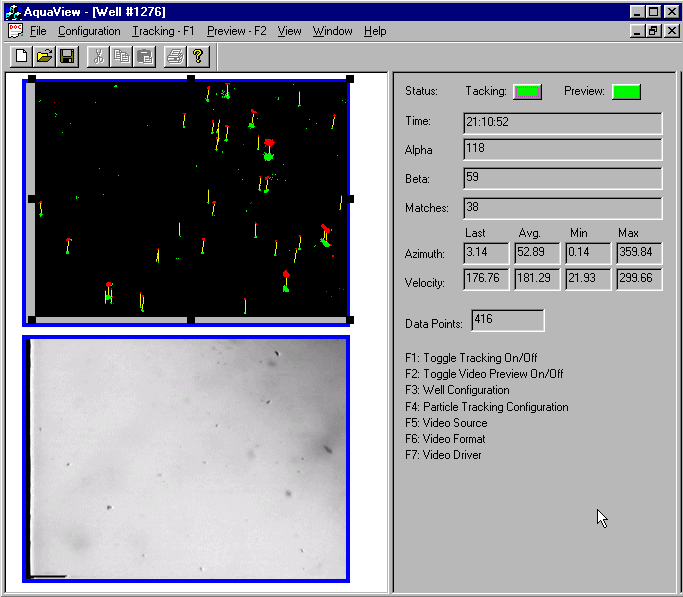Click the Alpha field showing 118
Image resolution: width=683 pixels, height=597 pixels.
click(563, 150)
